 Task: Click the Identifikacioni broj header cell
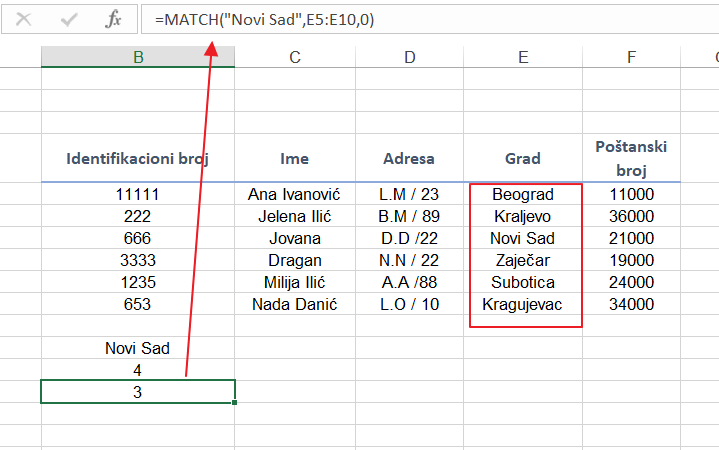(138, 158)
